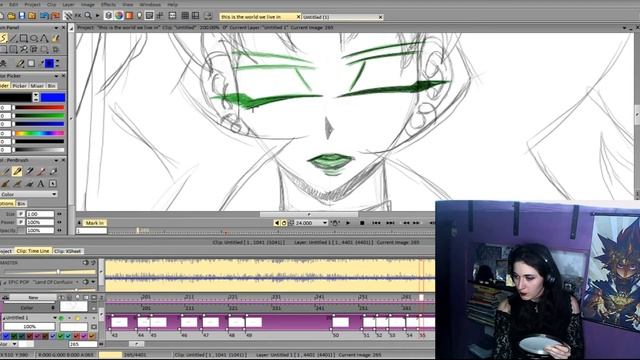Toggle Untitled 1 layer green display light
This screenshot has height=360, width=640.
61,318
